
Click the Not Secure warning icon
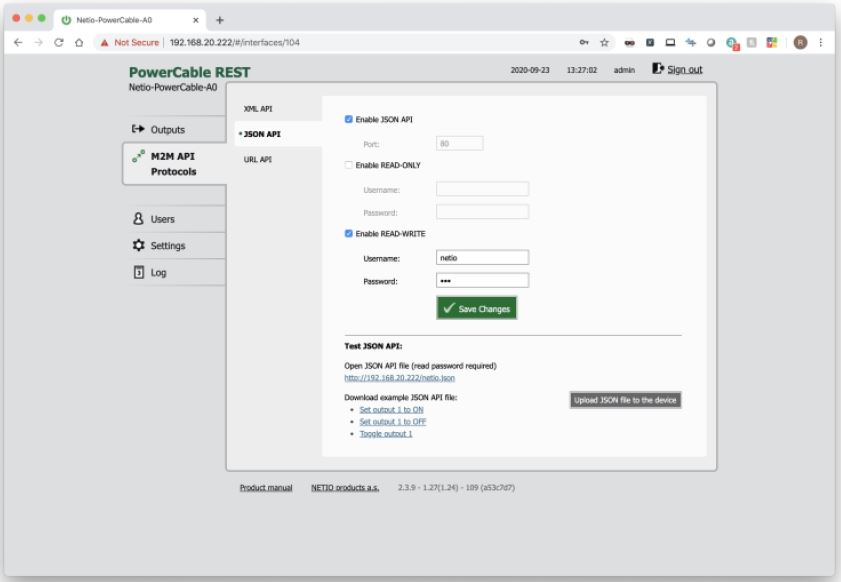[x=105, y=42]
